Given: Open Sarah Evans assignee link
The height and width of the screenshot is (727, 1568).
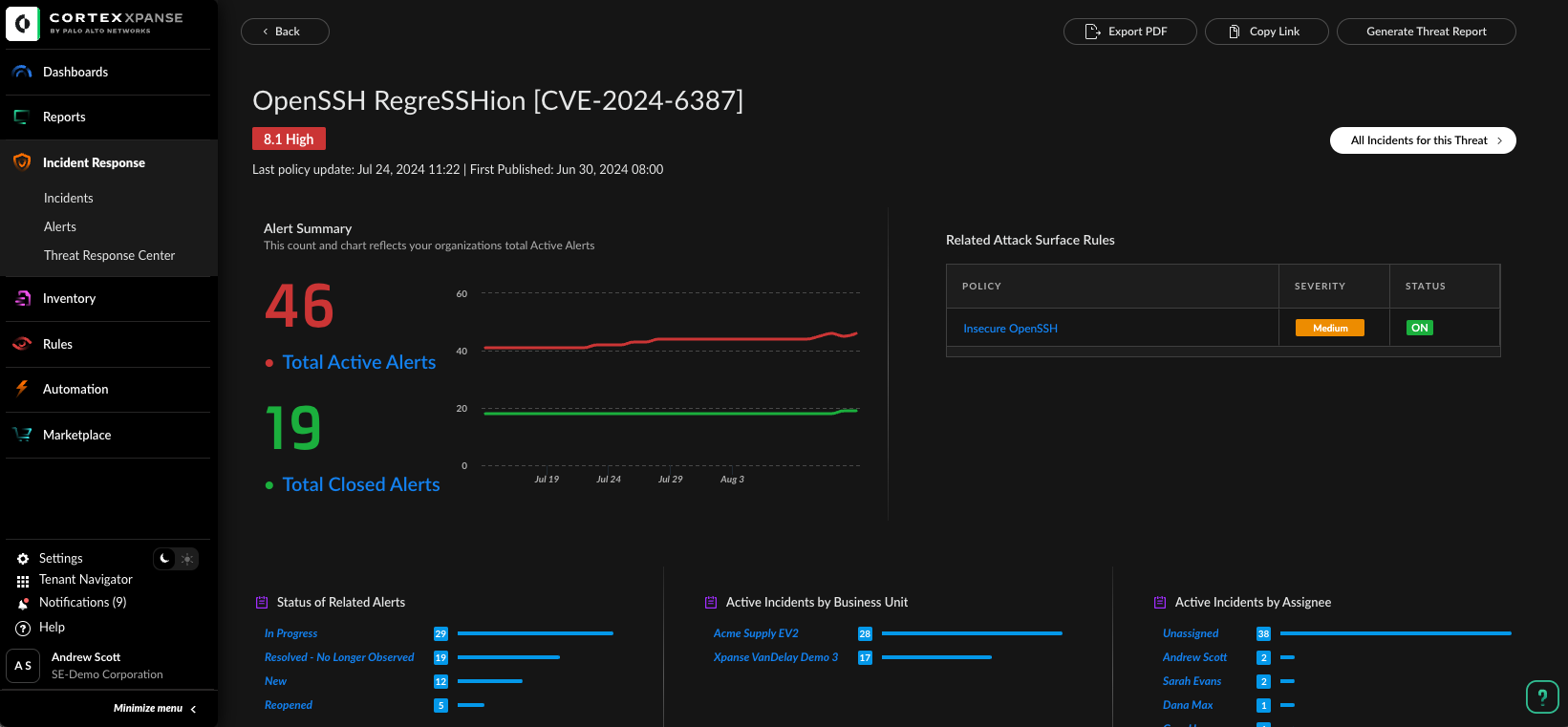Looking at the screenshot, I should (1192, 681).
